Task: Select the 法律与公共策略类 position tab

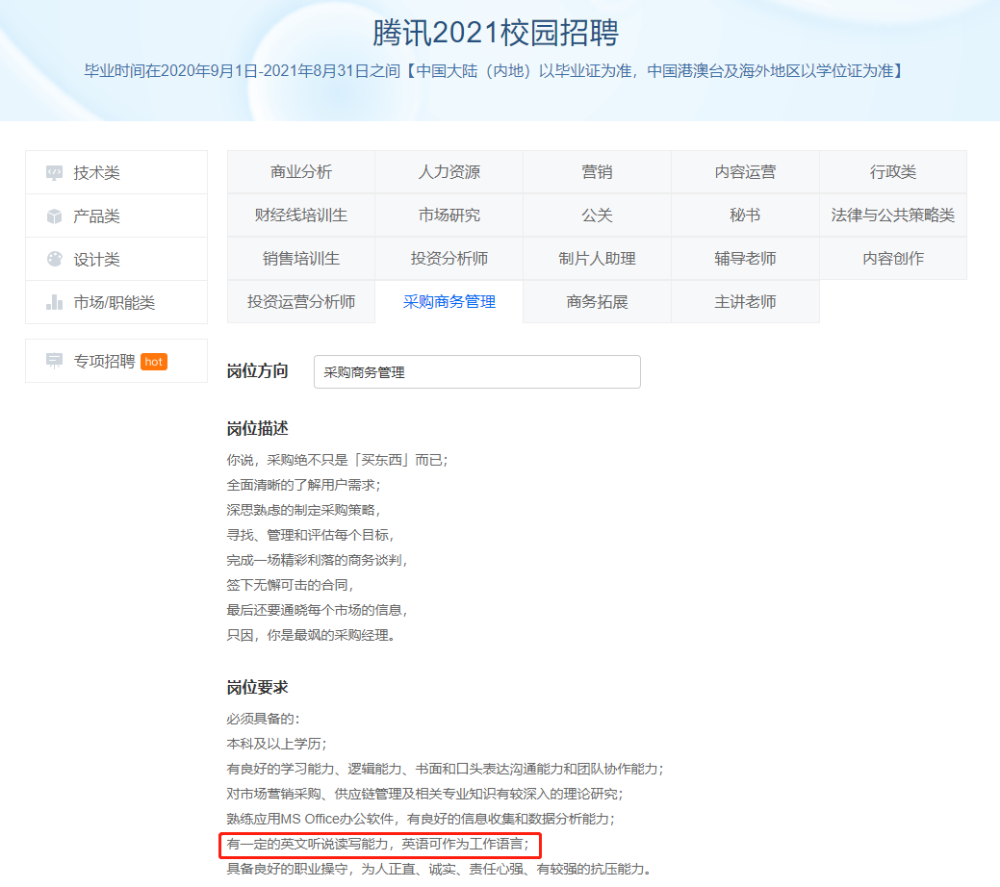Action: [893, 216]
